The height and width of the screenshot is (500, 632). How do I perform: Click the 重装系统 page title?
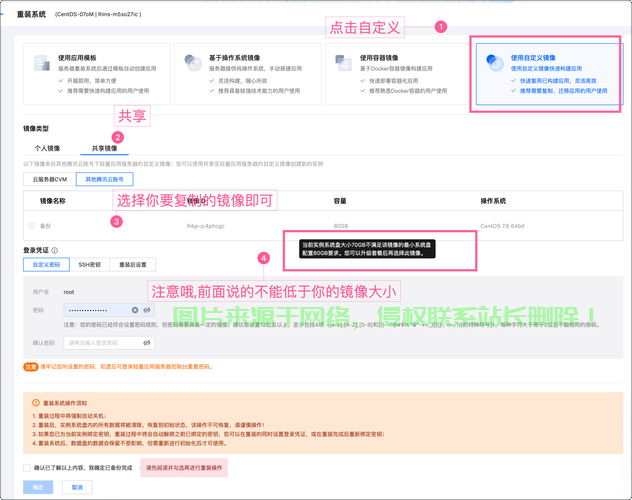31,14
